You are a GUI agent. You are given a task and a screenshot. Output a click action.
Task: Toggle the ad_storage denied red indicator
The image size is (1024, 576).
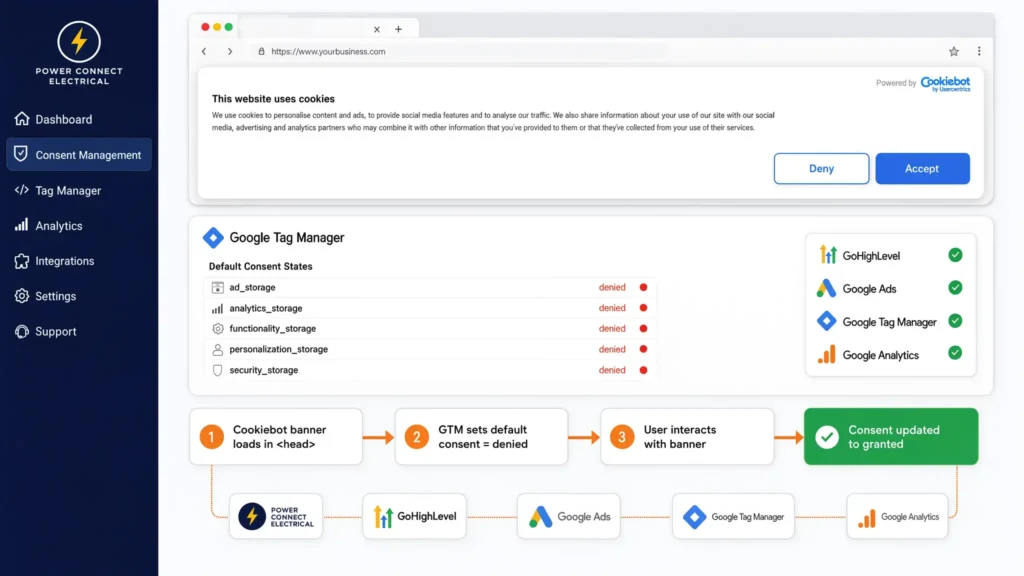(643, 287)
